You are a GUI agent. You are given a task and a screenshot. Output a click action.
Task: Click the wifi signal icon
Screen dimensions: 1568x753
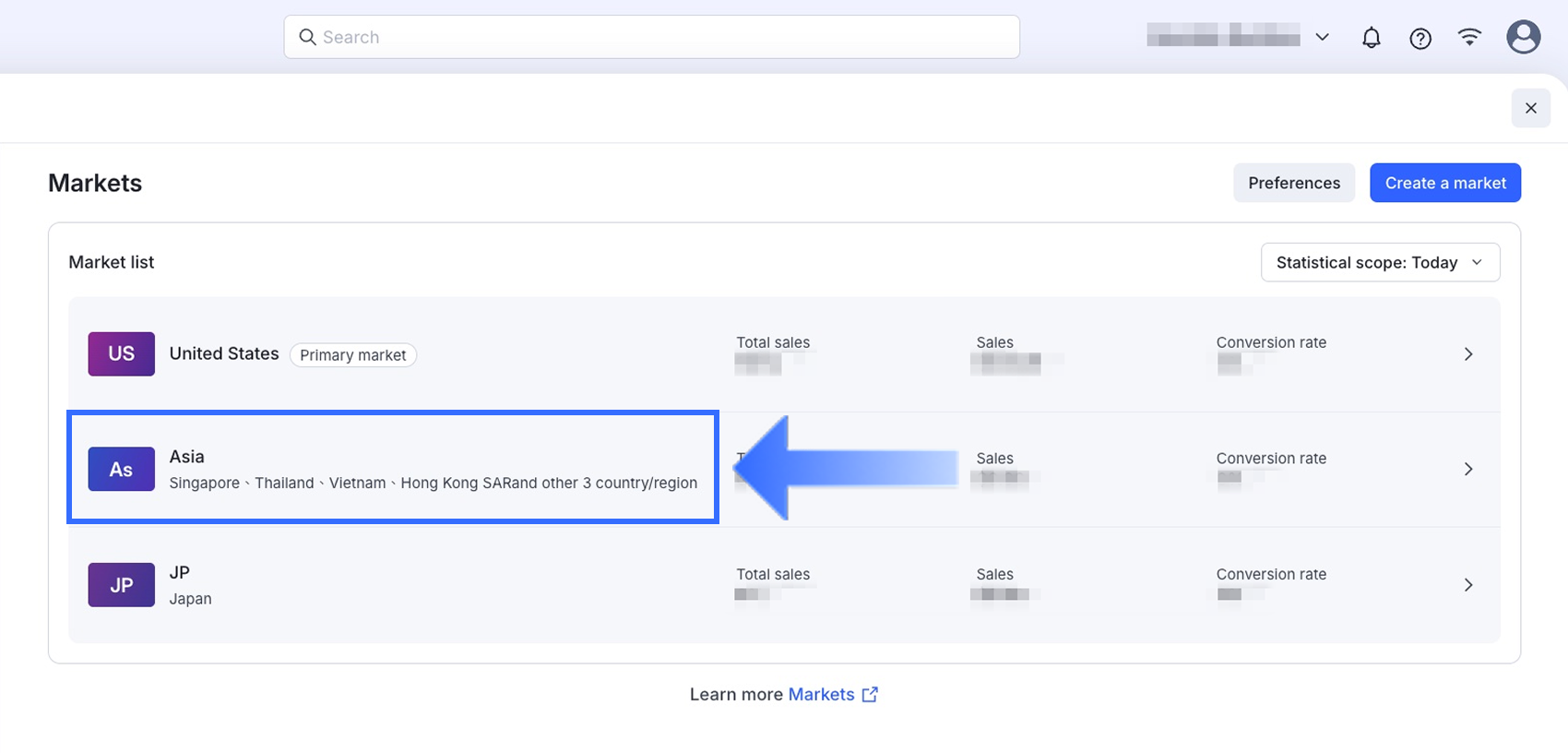[x=1469, y=37]
